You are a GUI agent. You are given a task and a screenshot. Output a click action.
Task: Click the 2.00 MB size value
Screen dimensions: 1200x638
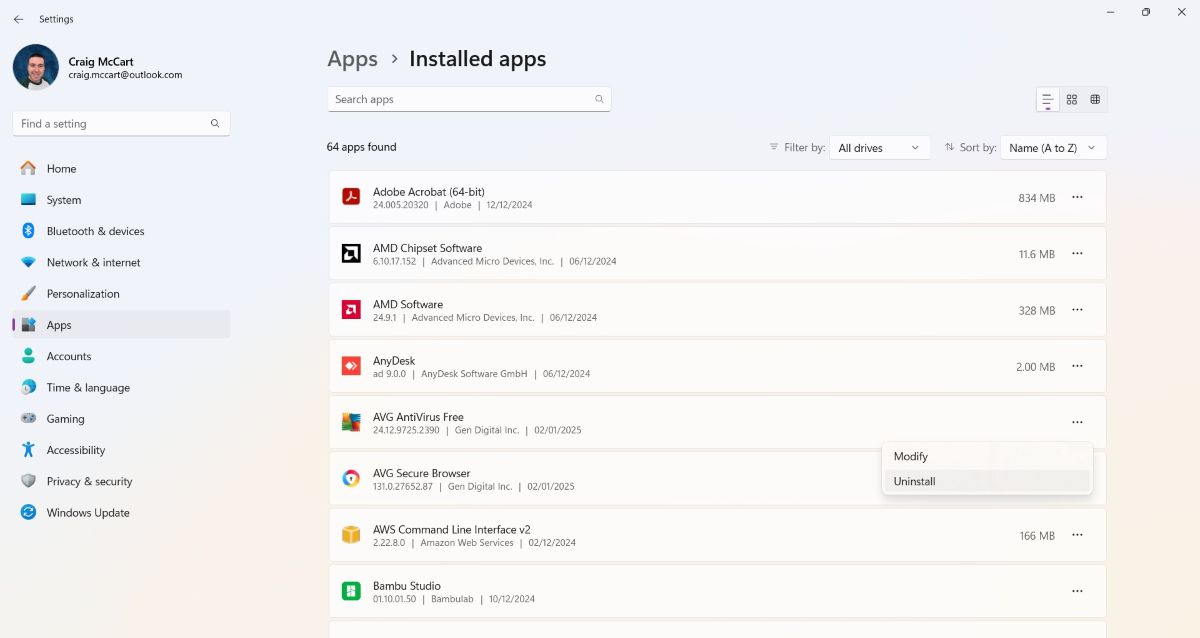pyautogui.click(x=1035, y=367)
